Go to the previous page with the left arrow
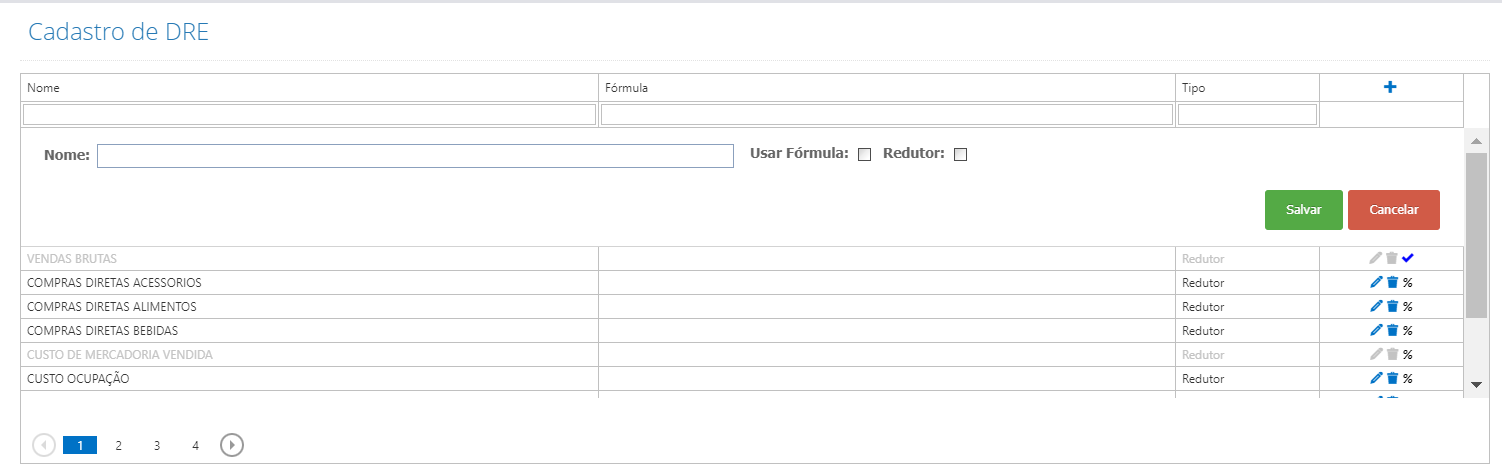1502x466 pixels. click(x=44, y=445)
